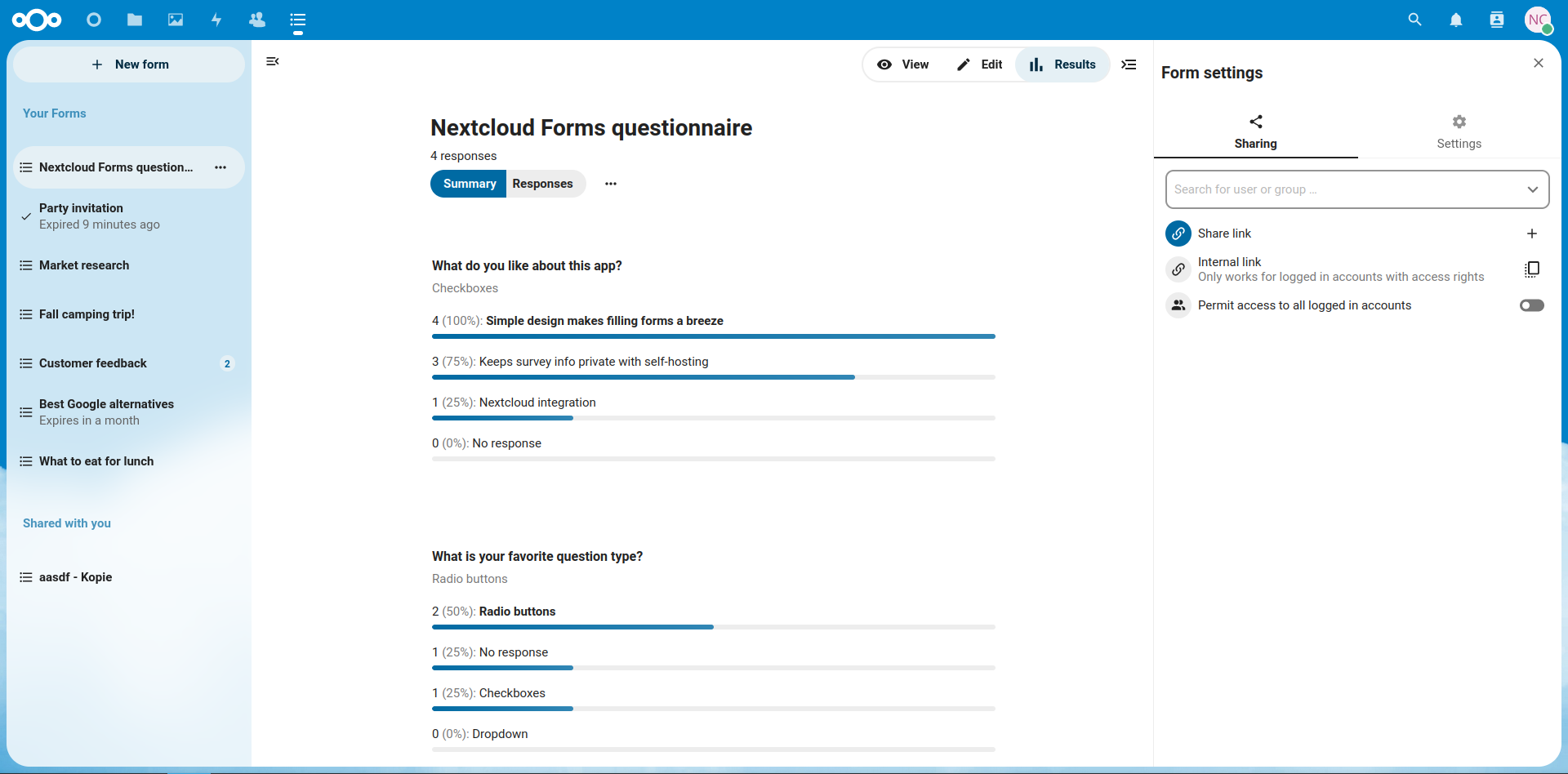This screenshot has width=1568, height=774.
Task: Click the 'Your Forms' section heading
Action: pos(55,113)
